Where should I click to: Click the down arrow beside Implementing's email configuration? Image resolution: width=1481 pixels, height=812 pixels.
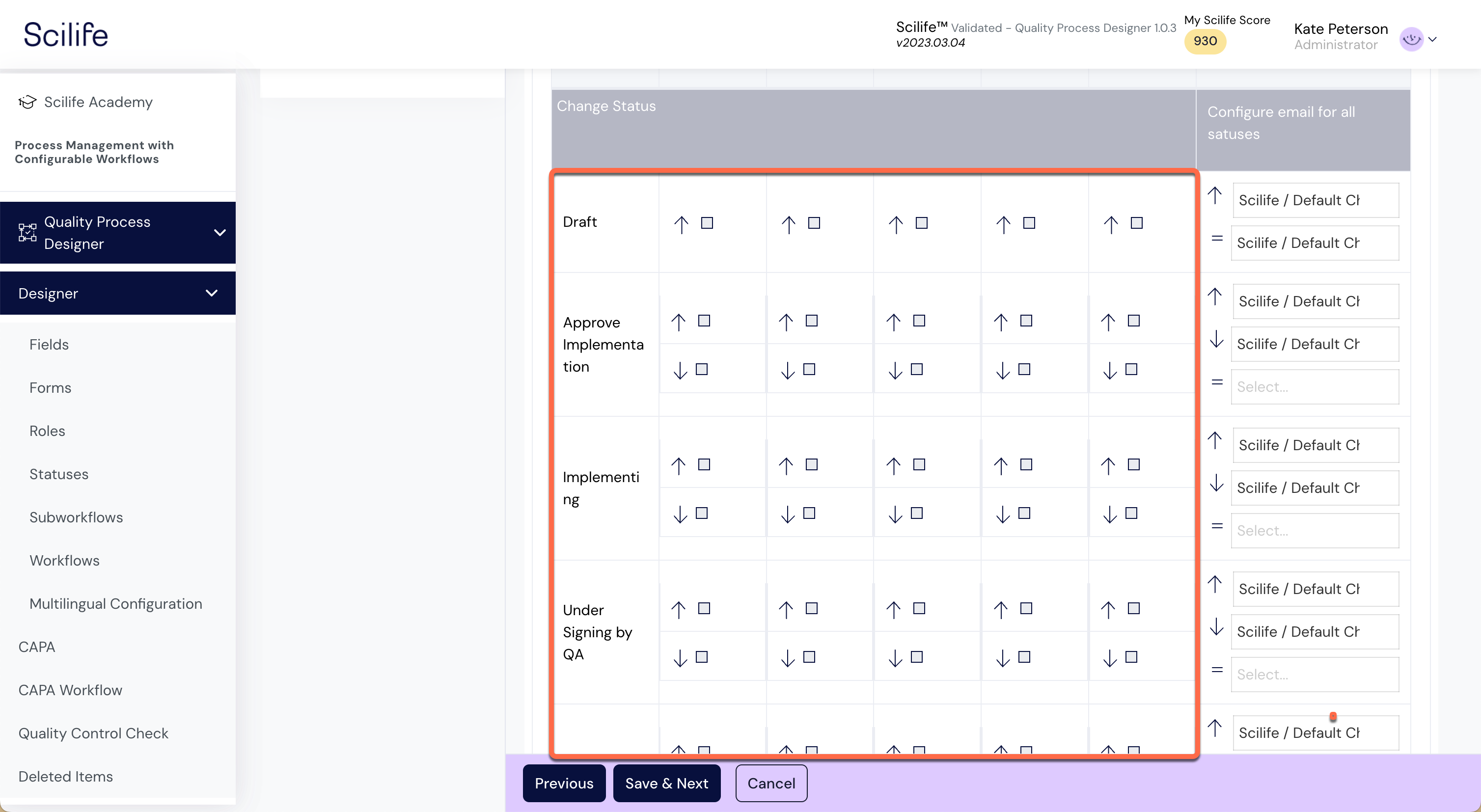[x=1216, y=483]
